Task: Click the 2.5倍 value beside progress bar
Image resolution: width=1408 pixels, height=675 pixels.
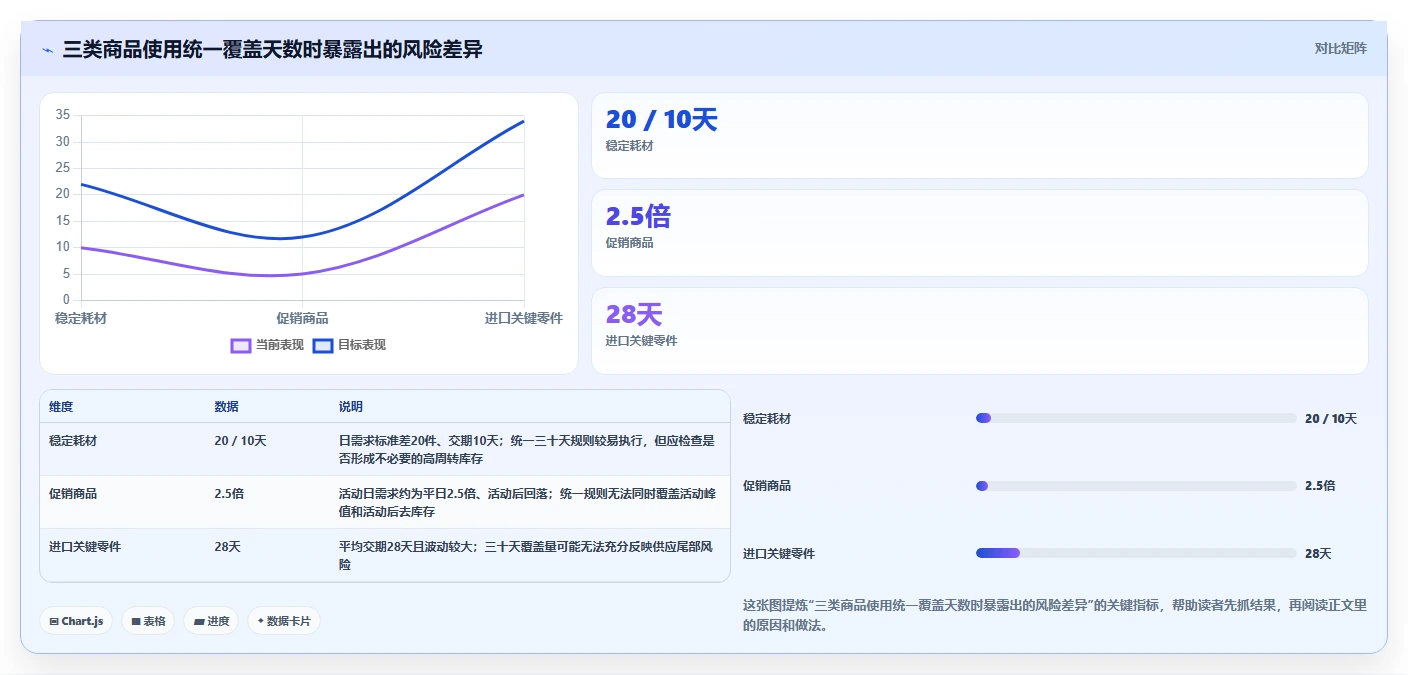Action: (1320, 486)
